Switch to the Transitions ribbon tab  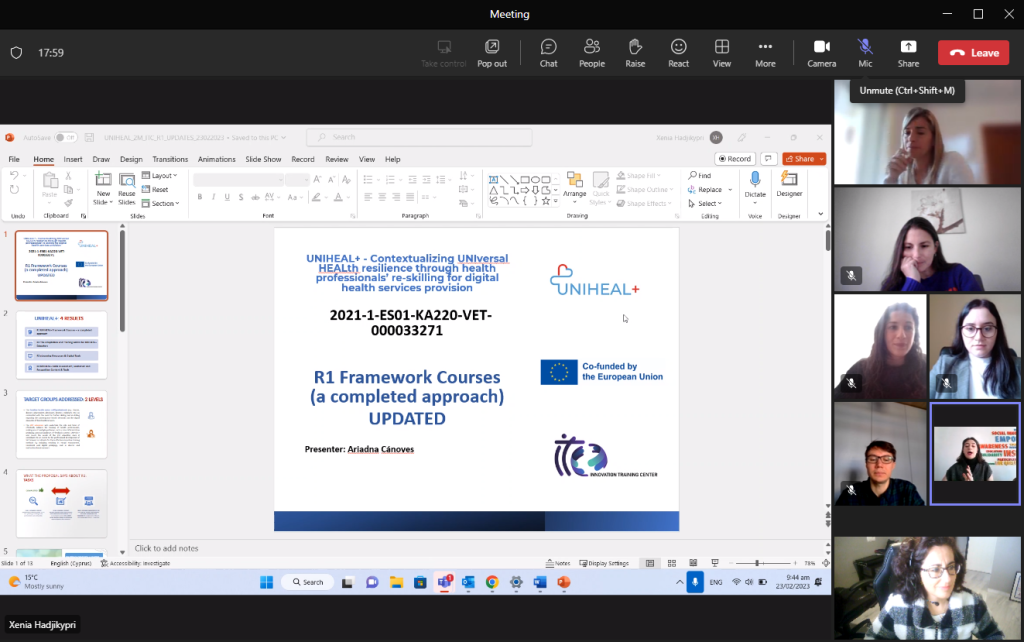(170, 159)
